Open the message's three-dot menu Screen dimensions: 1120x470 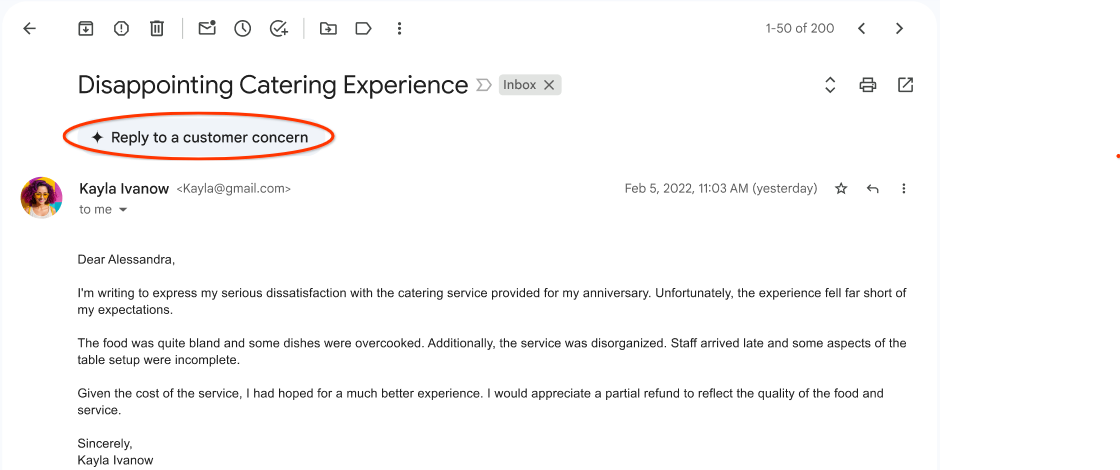pyautogui.click(x=904, y=188)
